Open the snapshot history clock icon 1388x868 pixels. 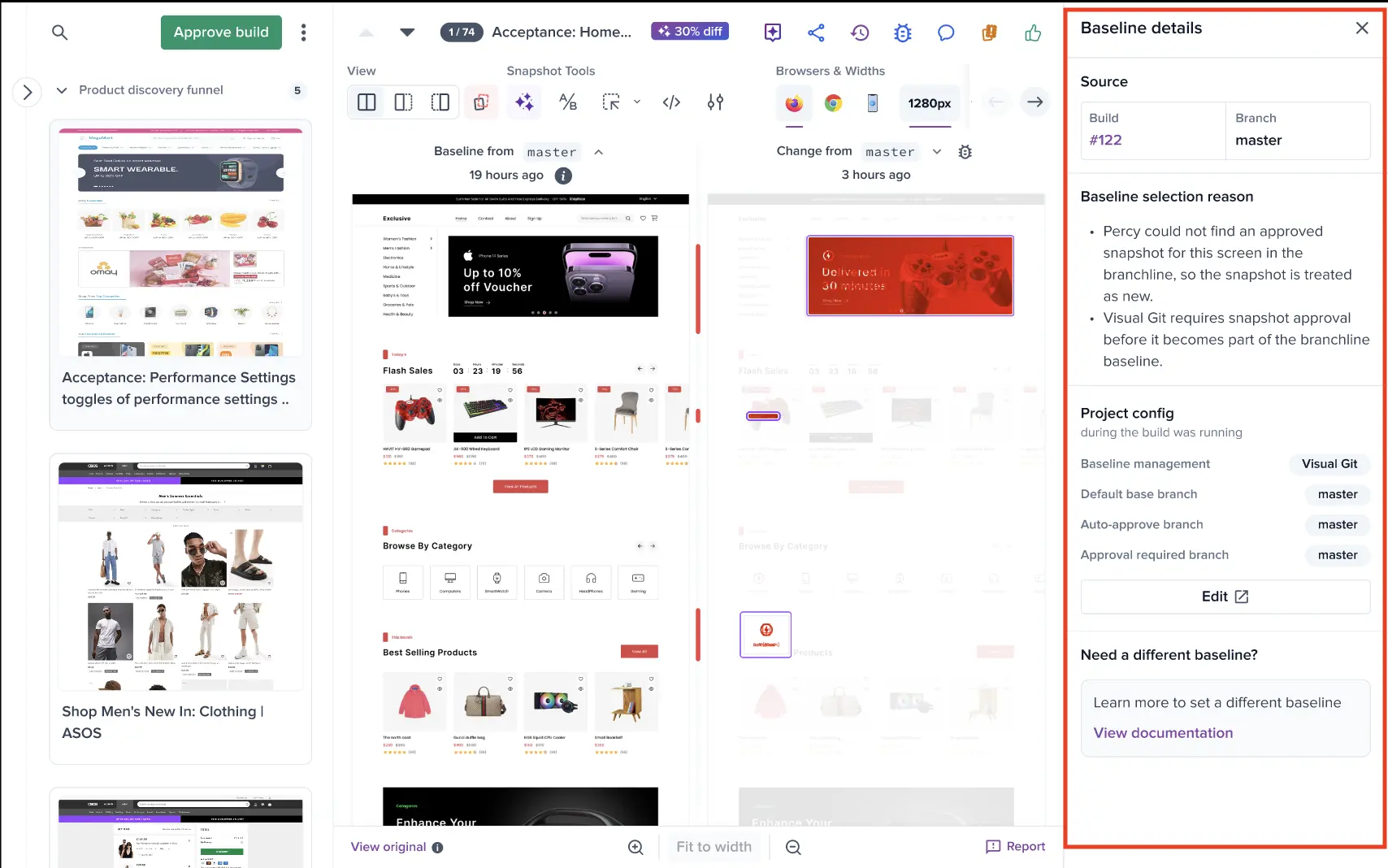[860, 33]
